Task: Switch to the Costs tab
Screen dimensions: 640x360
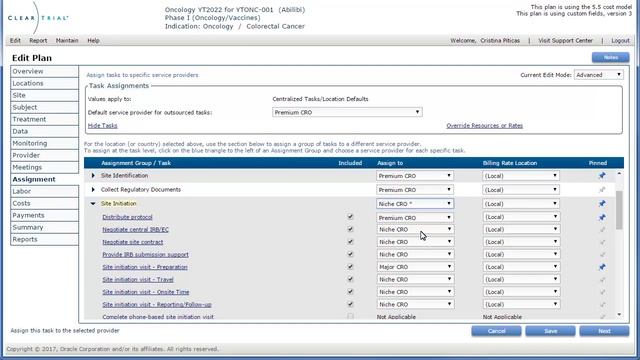Action: coord(44,203)
